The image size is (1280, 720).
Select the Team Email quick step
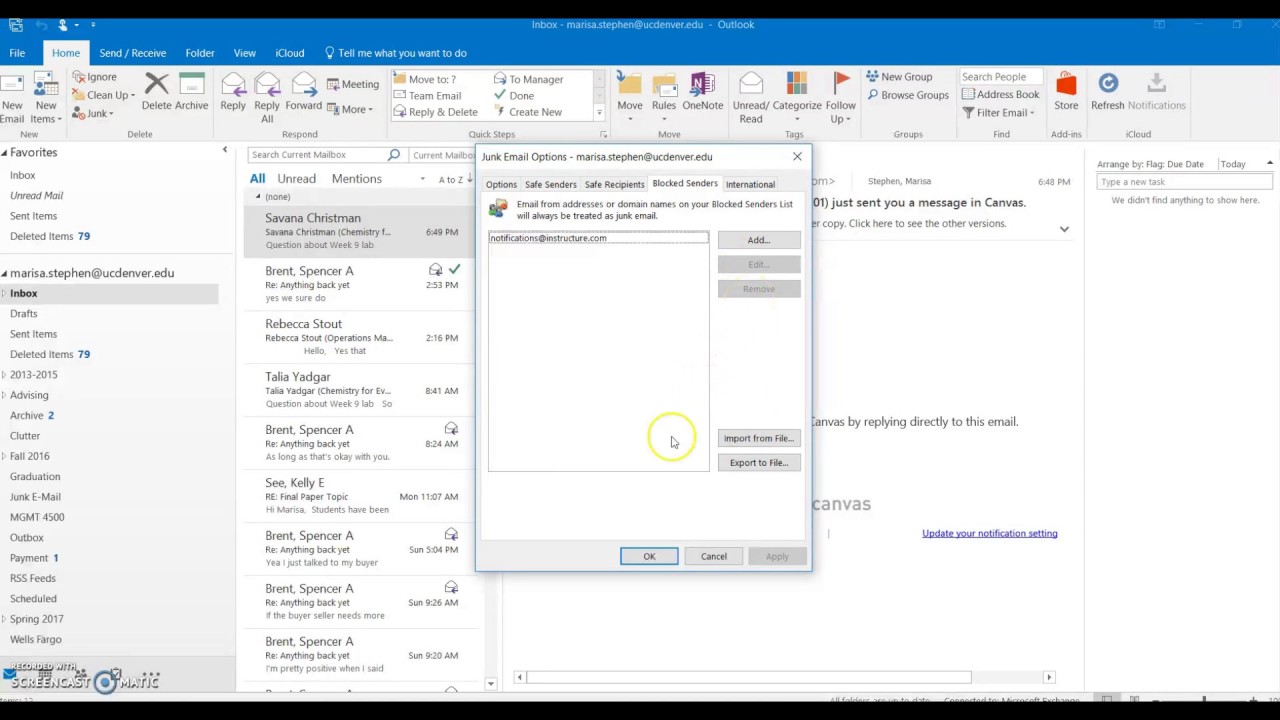click(427, 95)
